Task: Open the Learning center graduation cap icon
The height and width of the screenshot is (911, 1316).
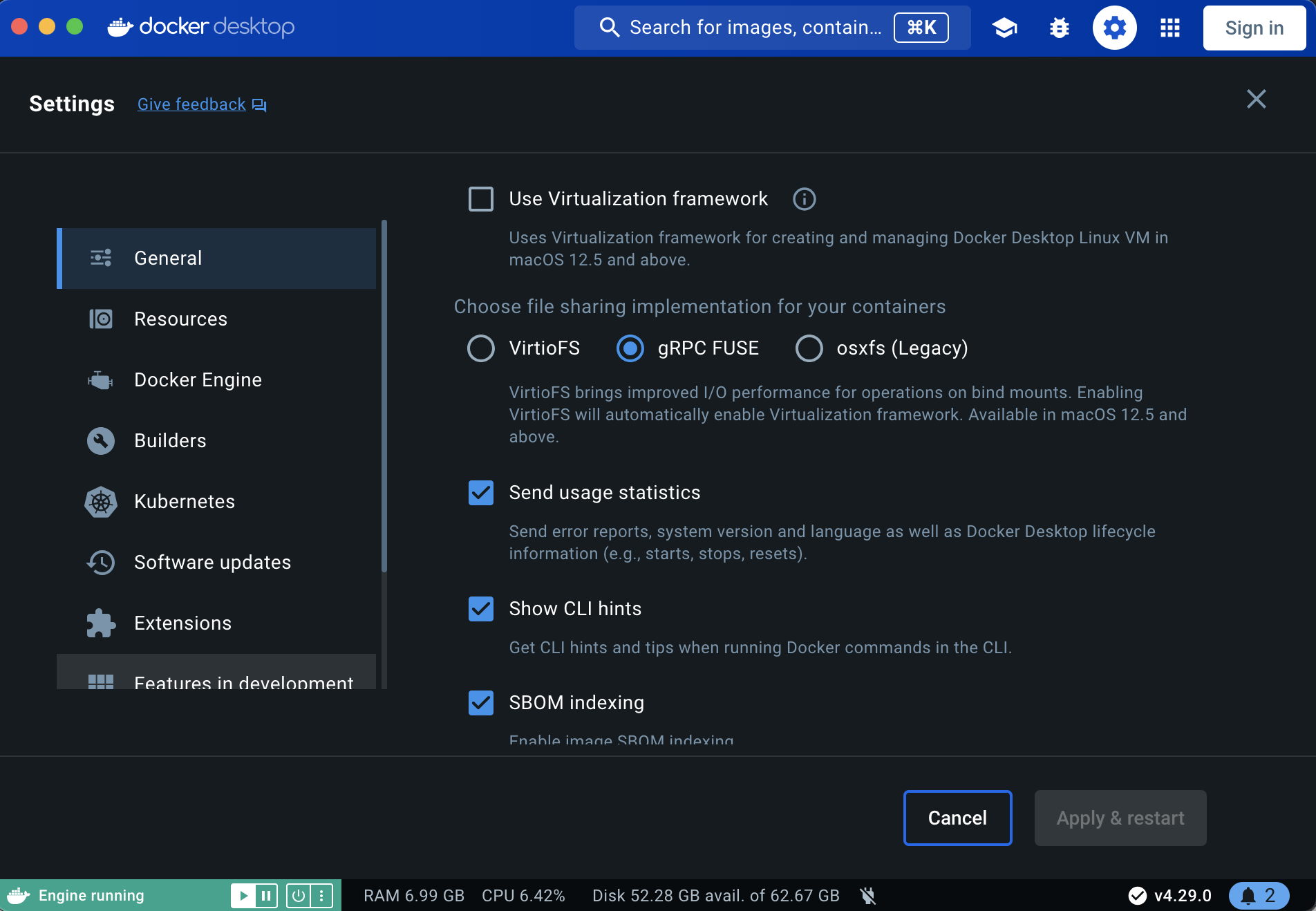Action: tap(1004, 28)
